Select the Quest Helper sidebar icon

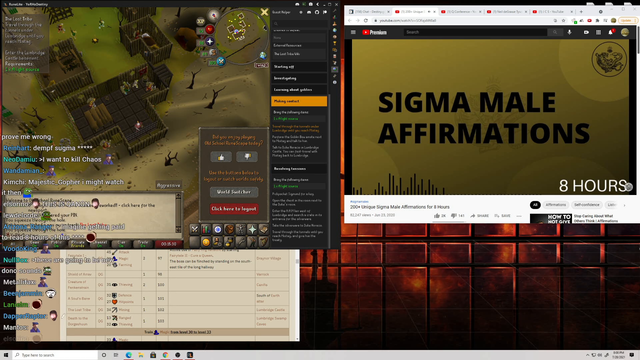(335, 69)
